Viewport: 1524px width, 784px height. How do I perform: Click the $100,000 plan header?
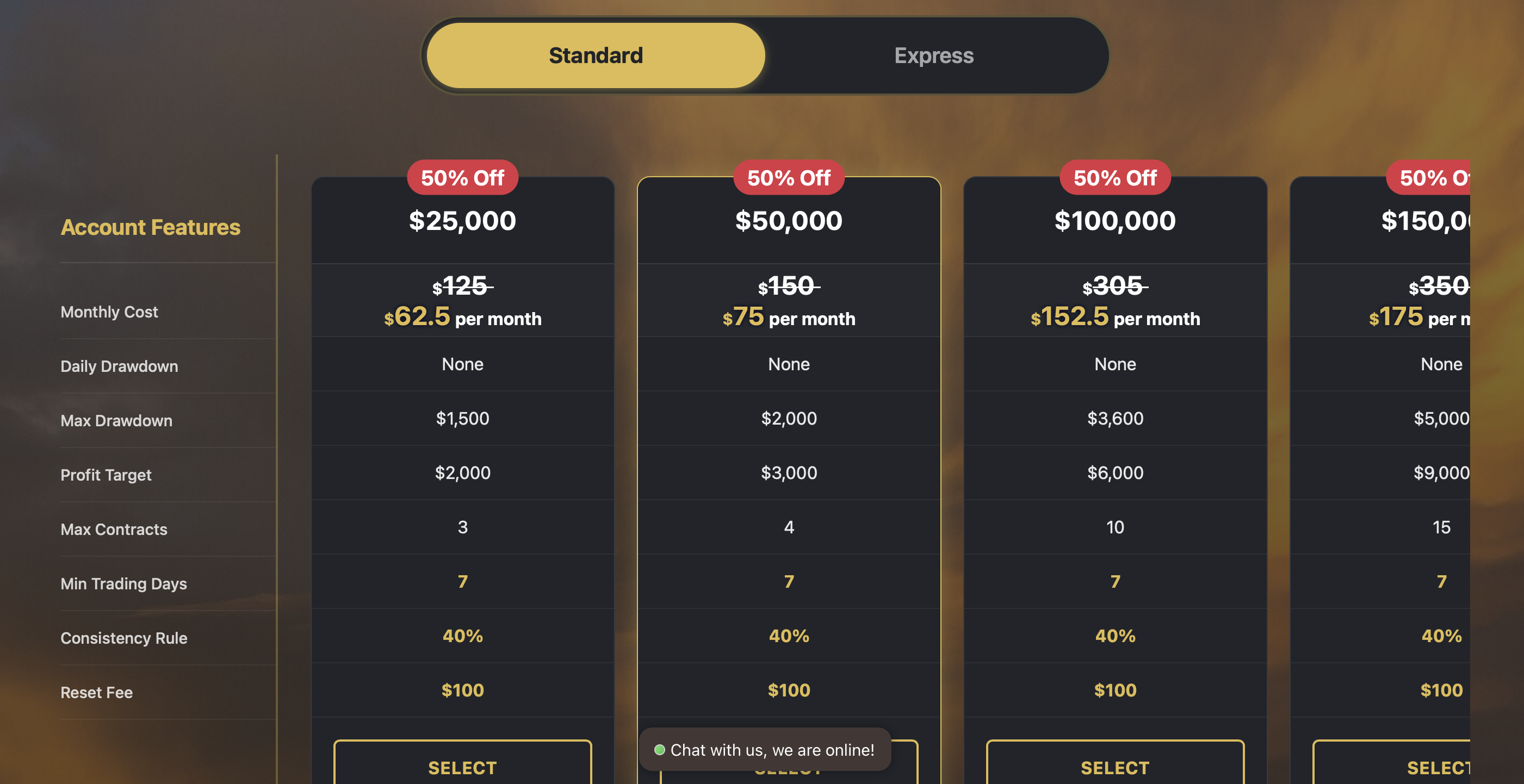pyautogui.click(x=1114, y=221)
